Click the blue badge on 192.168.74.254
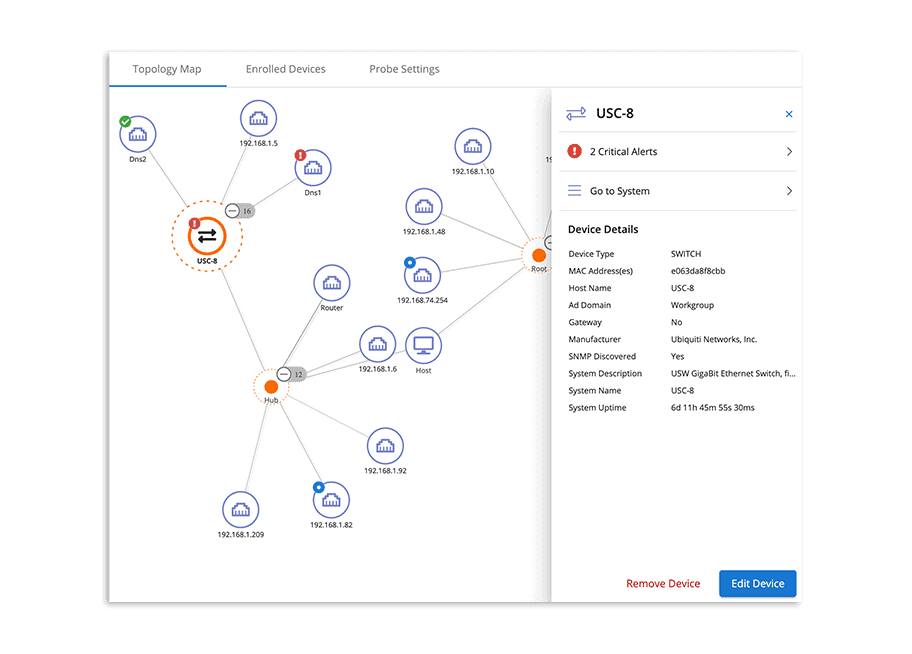Screen dimensions: 912x654 coord(409,262)
